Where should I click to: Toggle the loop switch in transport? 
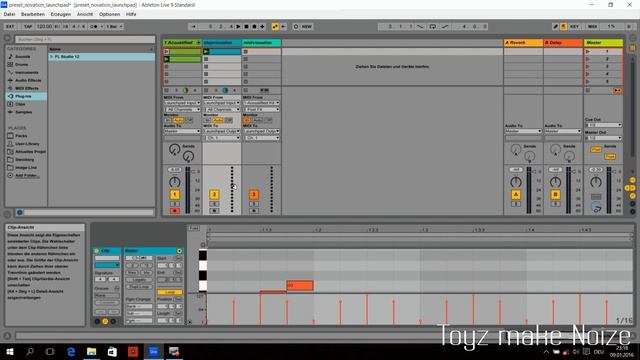point(433,27)
